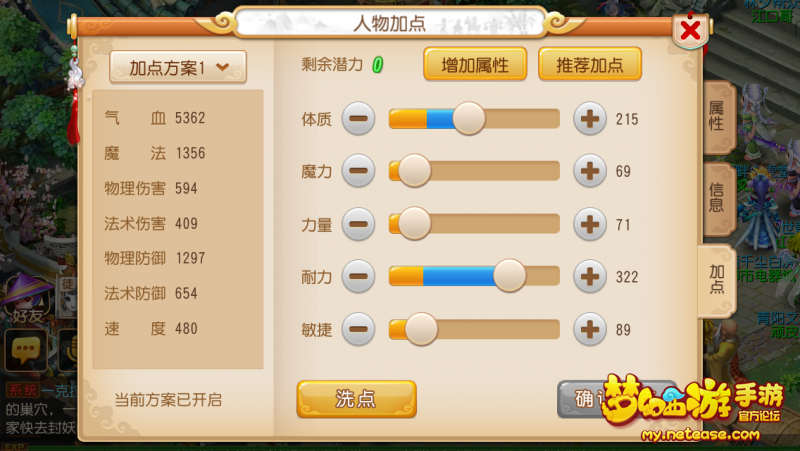The height and width of the screenshot is (451, 800).
Task: Increase 敏捷 with the plus icon
Action: 590,329
